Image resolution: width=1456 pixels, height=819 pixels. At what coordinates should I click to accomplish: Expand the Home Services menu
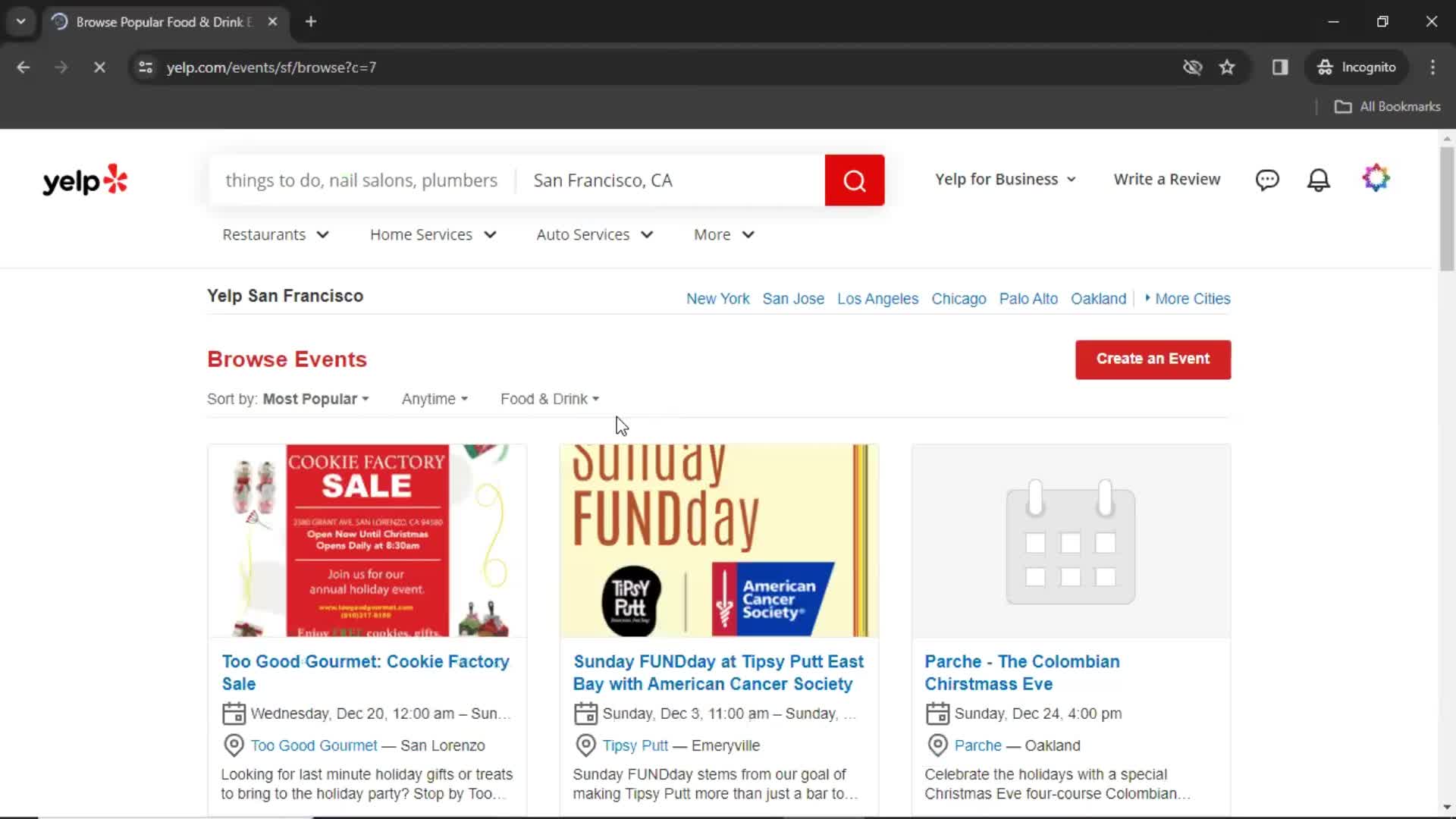coord(433,235)
